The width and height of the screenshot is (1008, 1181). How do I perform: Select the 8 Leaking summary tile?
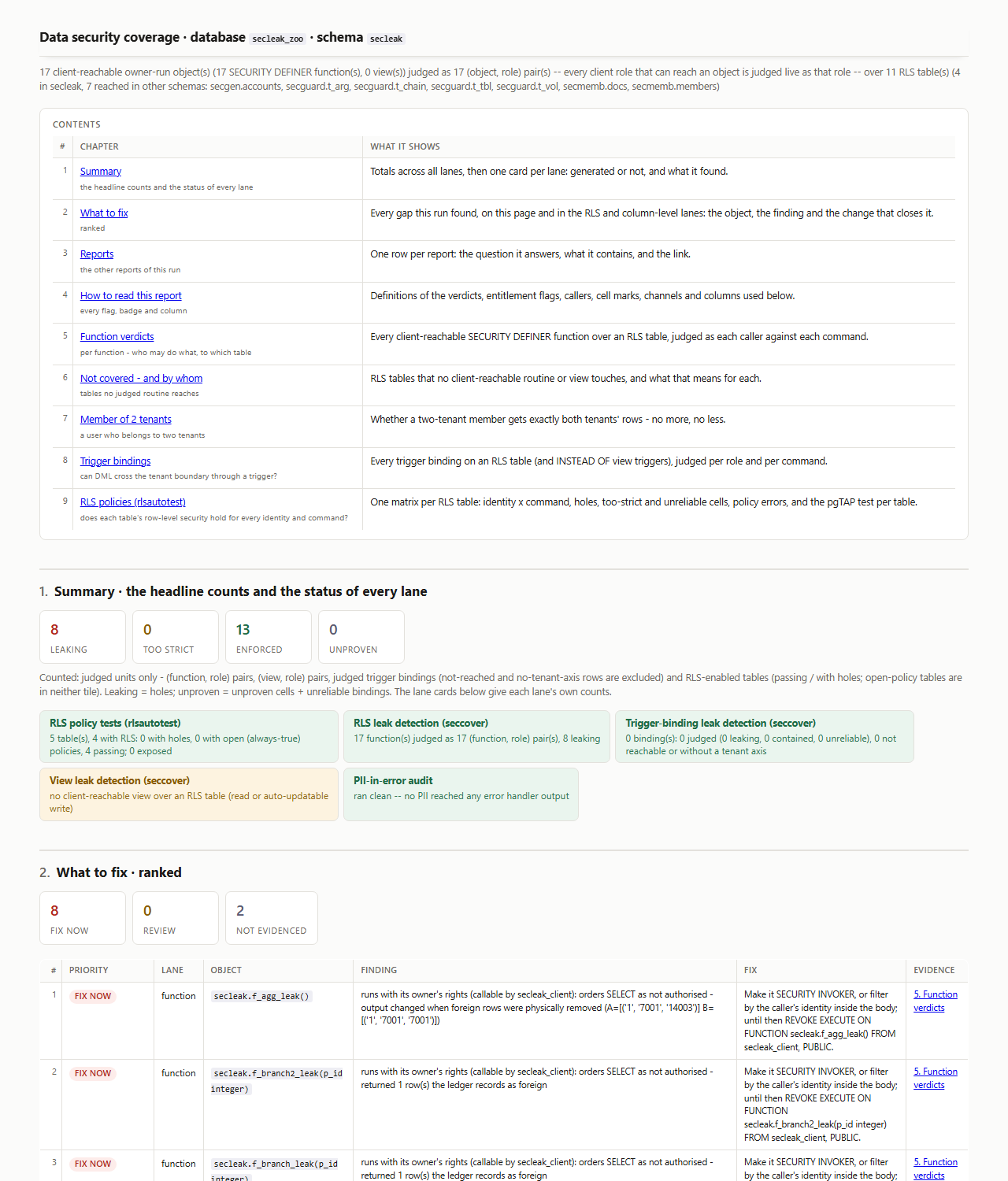[83, 637]
